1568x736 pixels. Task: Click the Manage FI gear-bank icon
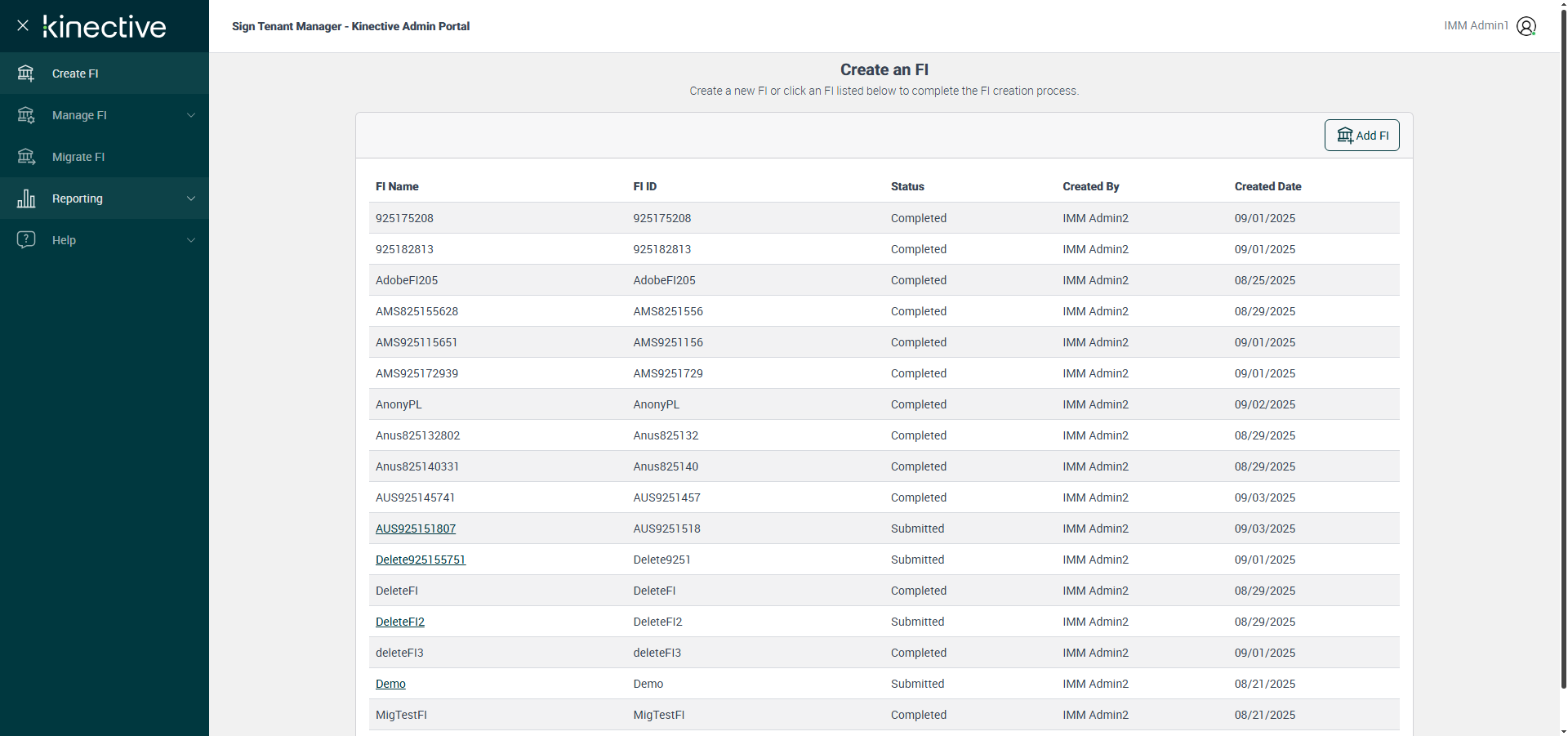pos(26,115)
